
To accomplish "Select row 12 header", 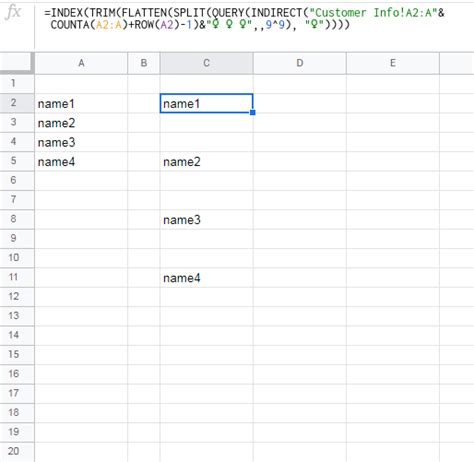I will (x=17, y=297).
